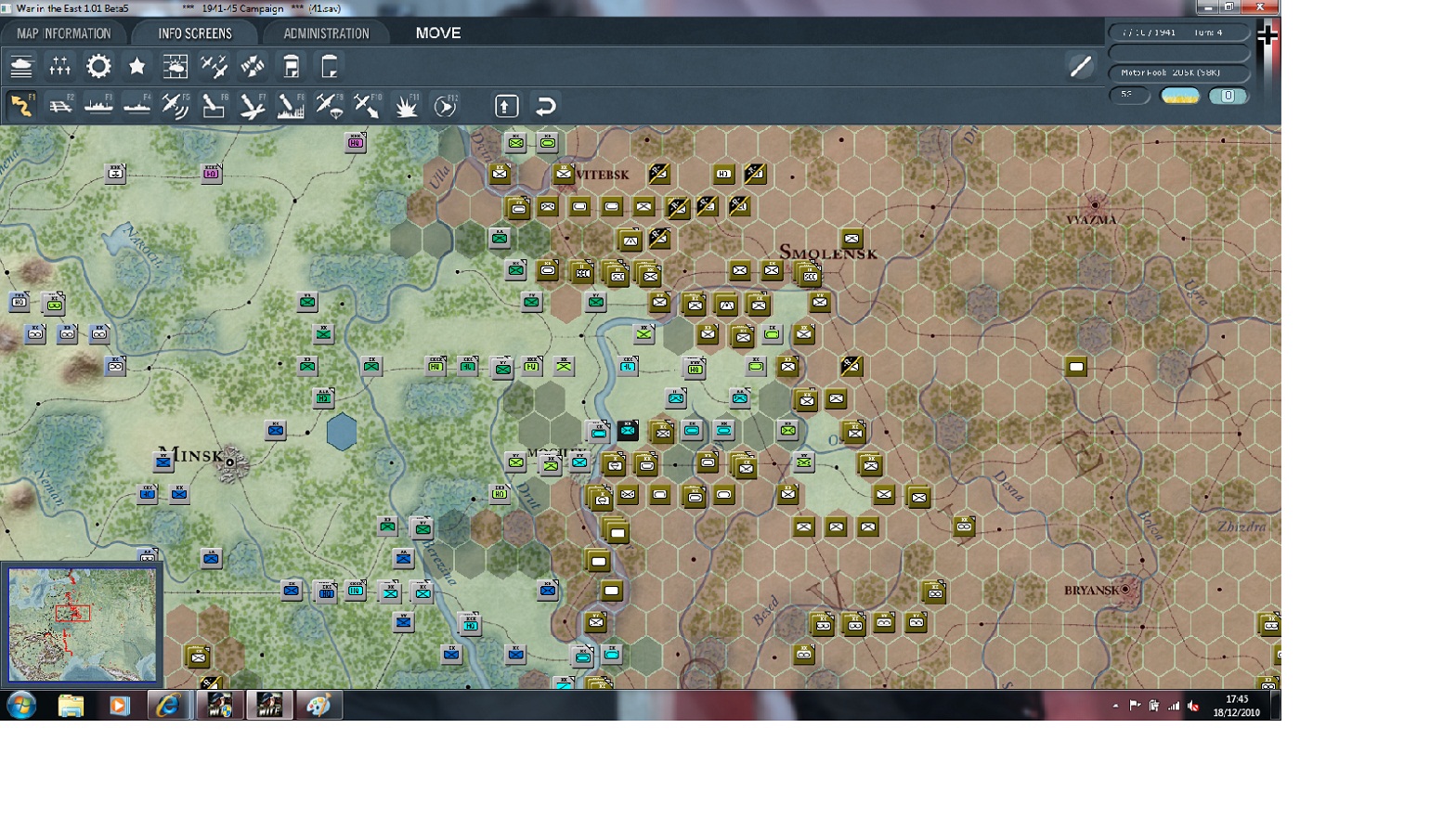Click the boxed up-arrow toolbar button

506,106
